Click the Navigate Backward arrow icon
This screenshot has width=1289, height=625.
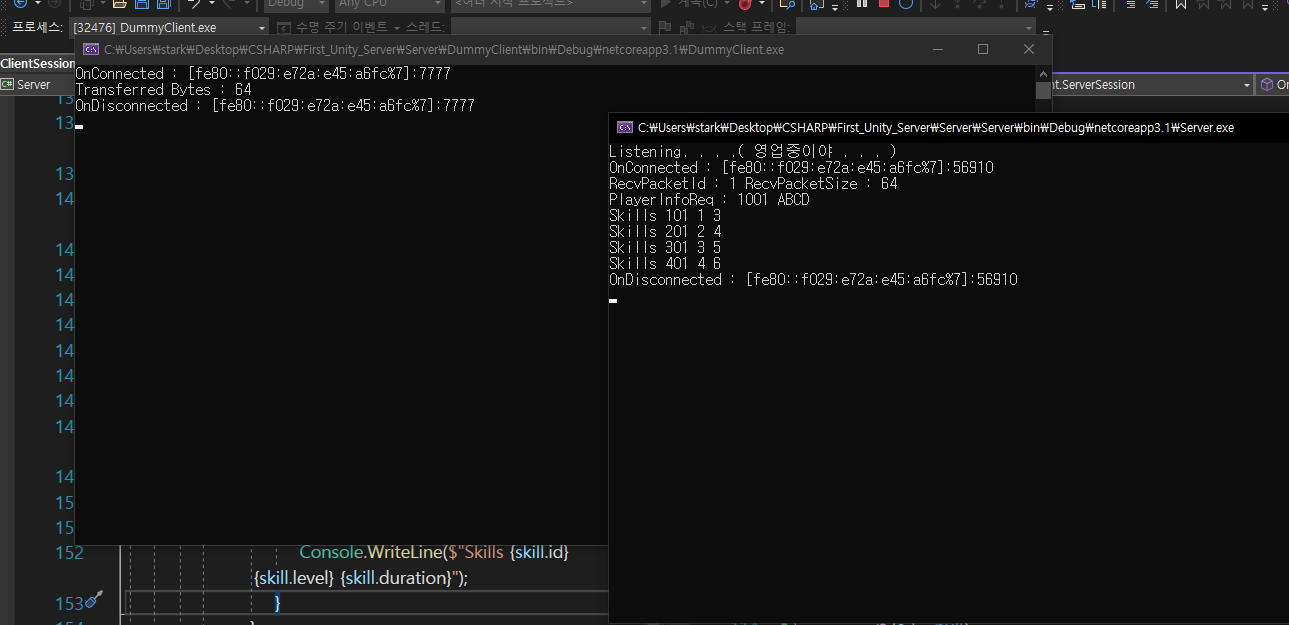[x=17, y=4]
